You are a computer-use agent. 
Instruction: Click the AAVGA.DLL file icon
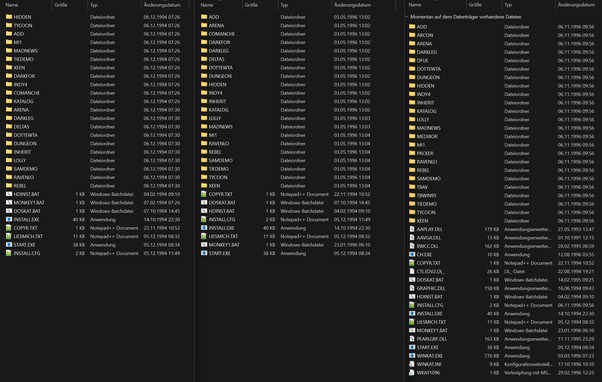[412, 238]
